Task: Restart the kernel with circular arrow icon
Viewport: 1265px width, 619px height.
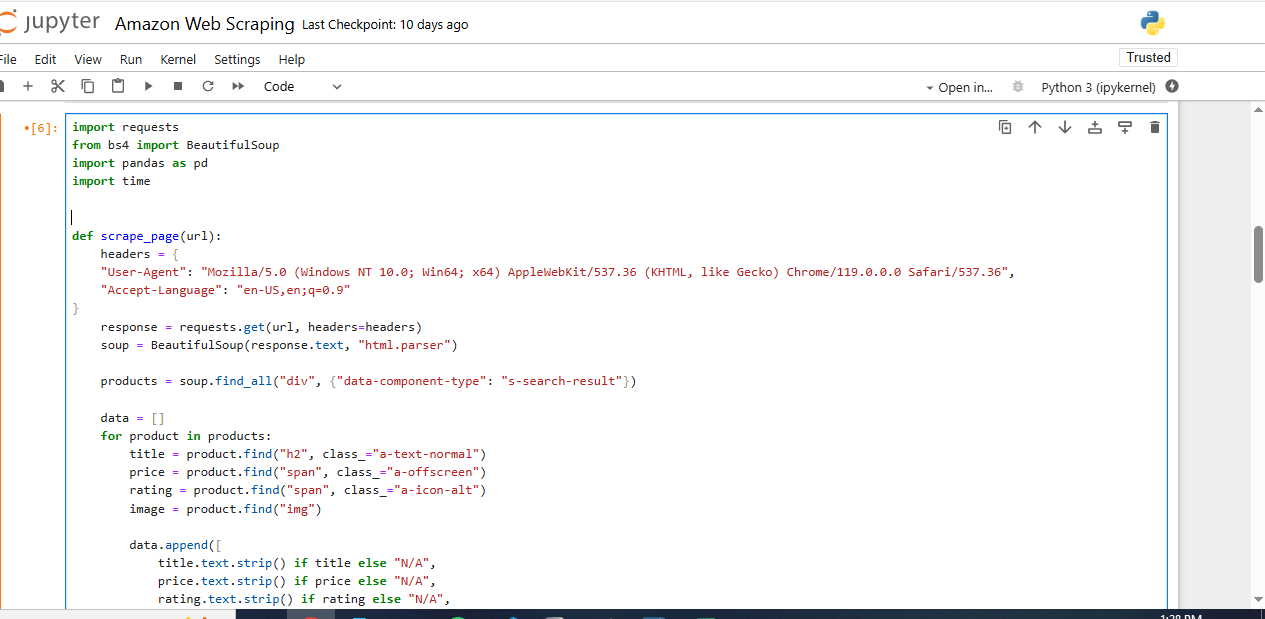Action: click(x=208, y=87)
